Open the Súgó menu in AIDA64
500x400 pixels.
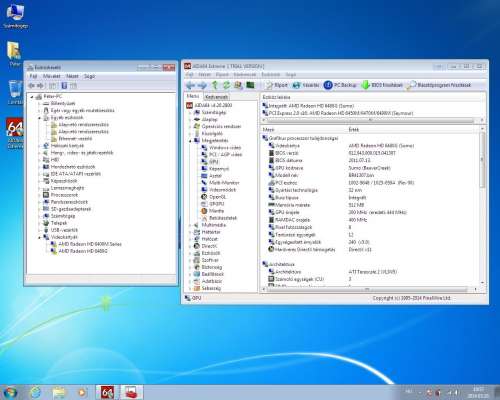click(x=291, y=75)
